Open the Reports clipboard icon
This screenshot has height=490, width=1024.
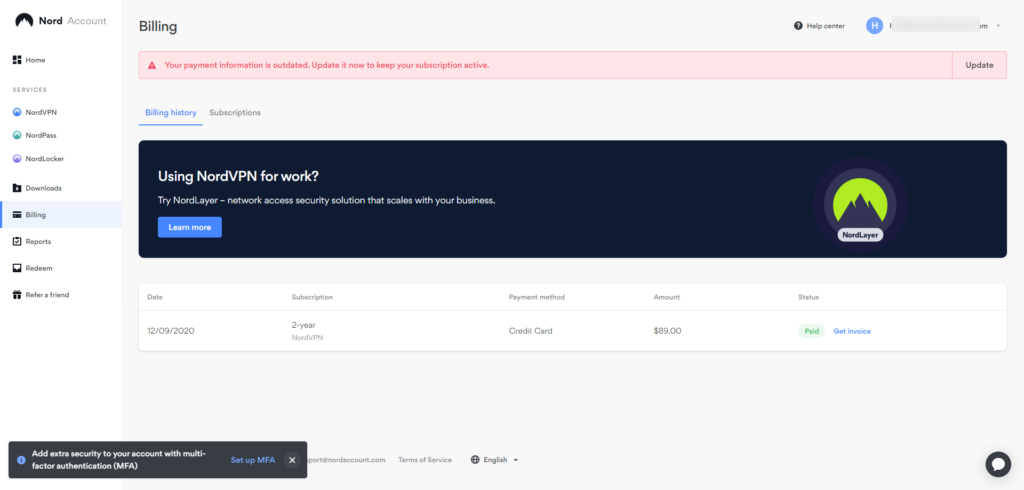pyautogui.click(x=18, y=242)
